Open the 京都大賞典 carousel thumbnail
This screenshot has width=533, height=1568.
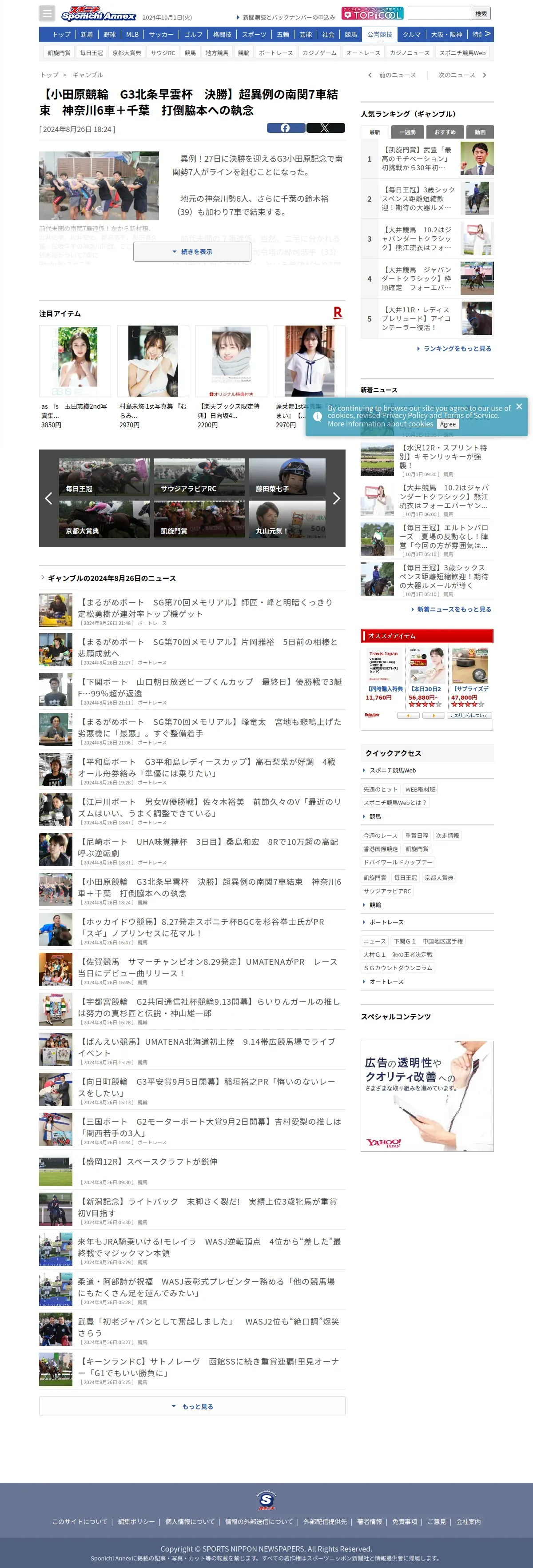click(x=104, y=519)
